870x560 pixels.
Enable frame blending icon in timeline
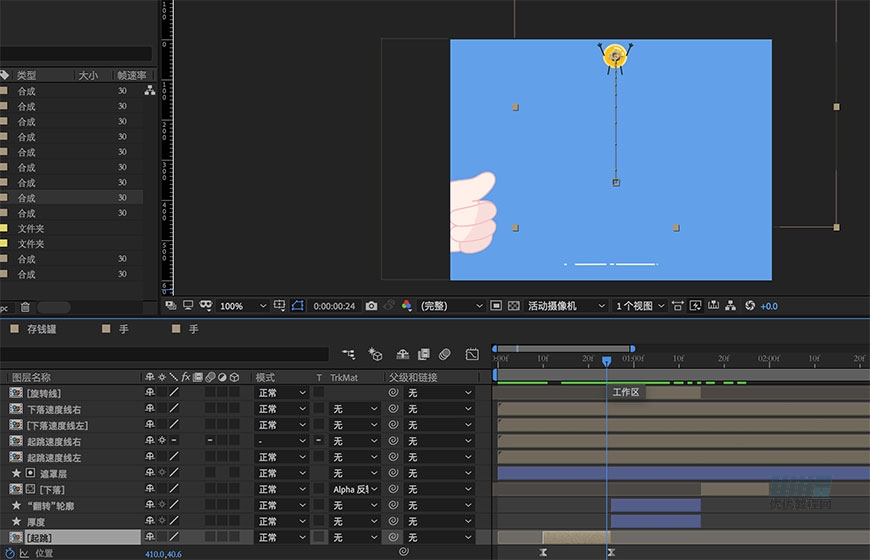(424, 354)
